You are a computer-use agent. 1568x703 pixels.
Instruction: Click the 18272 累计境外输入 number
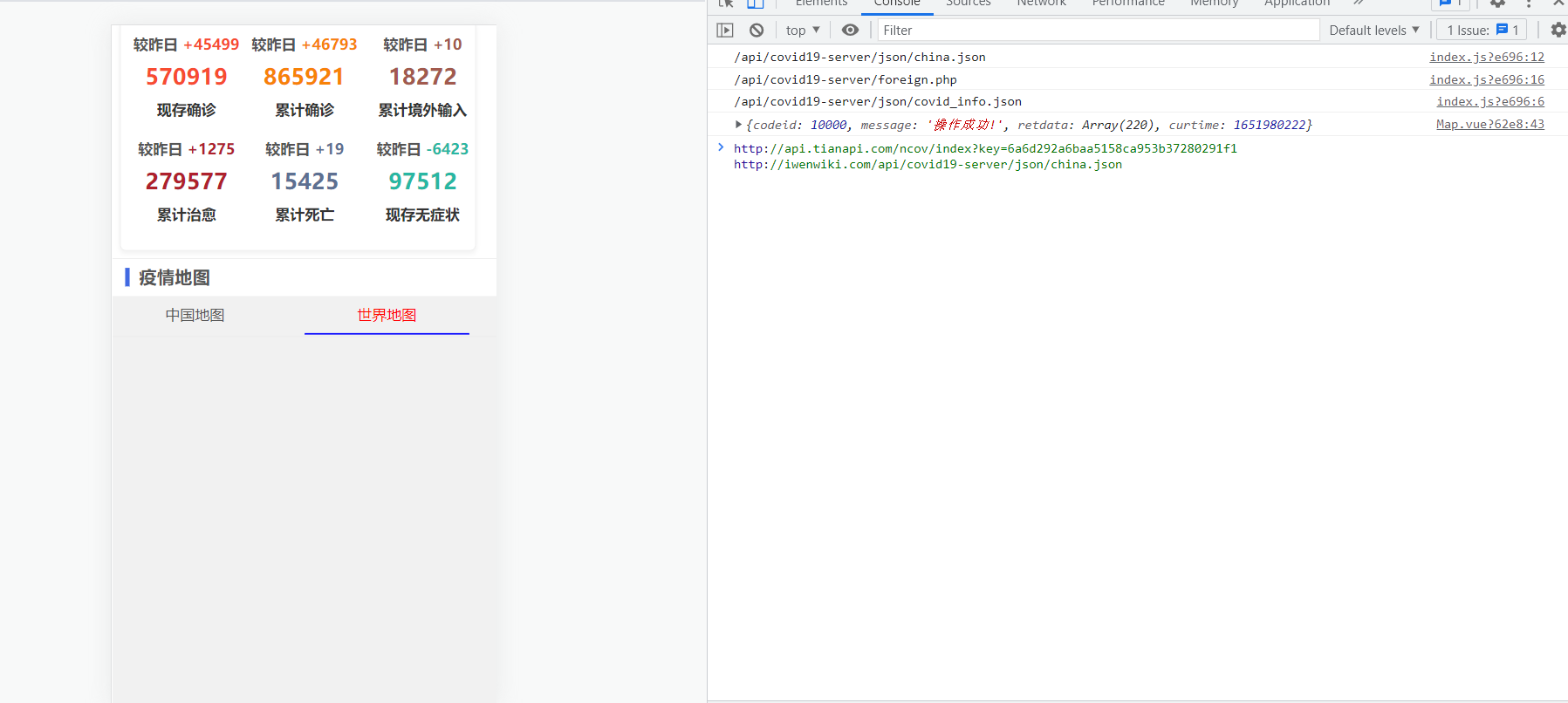(422, 77)
